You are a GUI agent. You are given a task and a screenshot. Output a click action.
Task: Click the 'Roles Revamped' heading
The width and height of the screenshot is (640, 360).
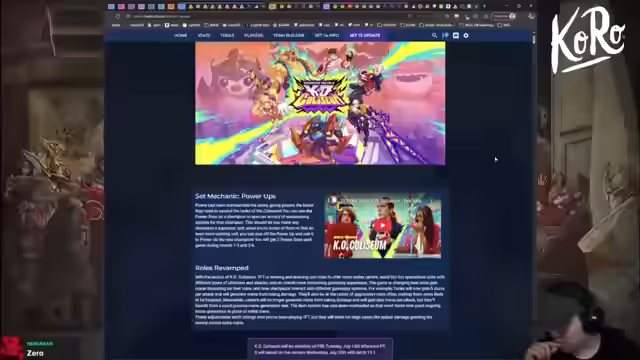[x=222, y=268]
